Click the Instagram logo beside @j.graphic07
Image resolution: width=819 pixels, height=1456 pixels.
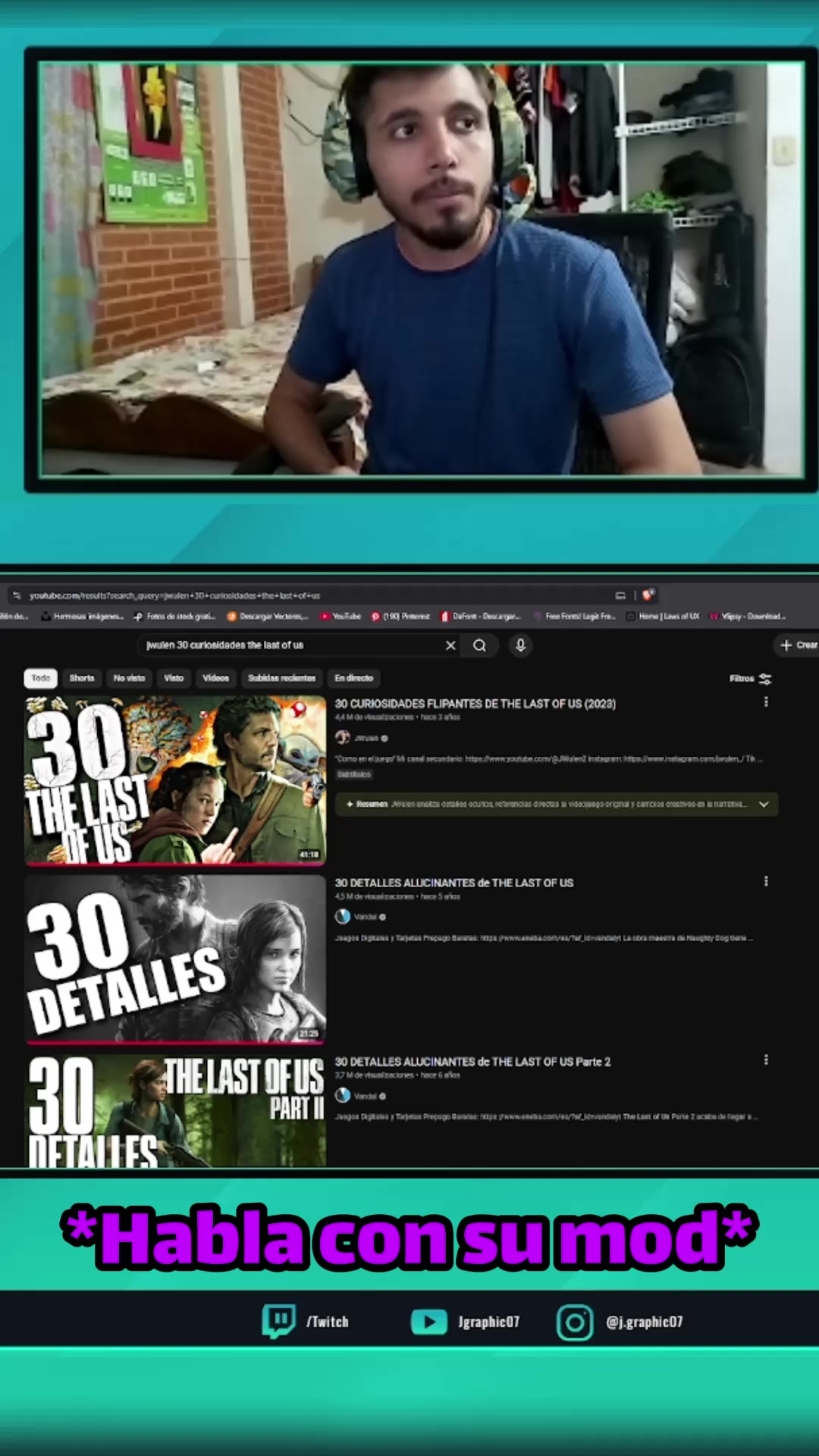575,1323
